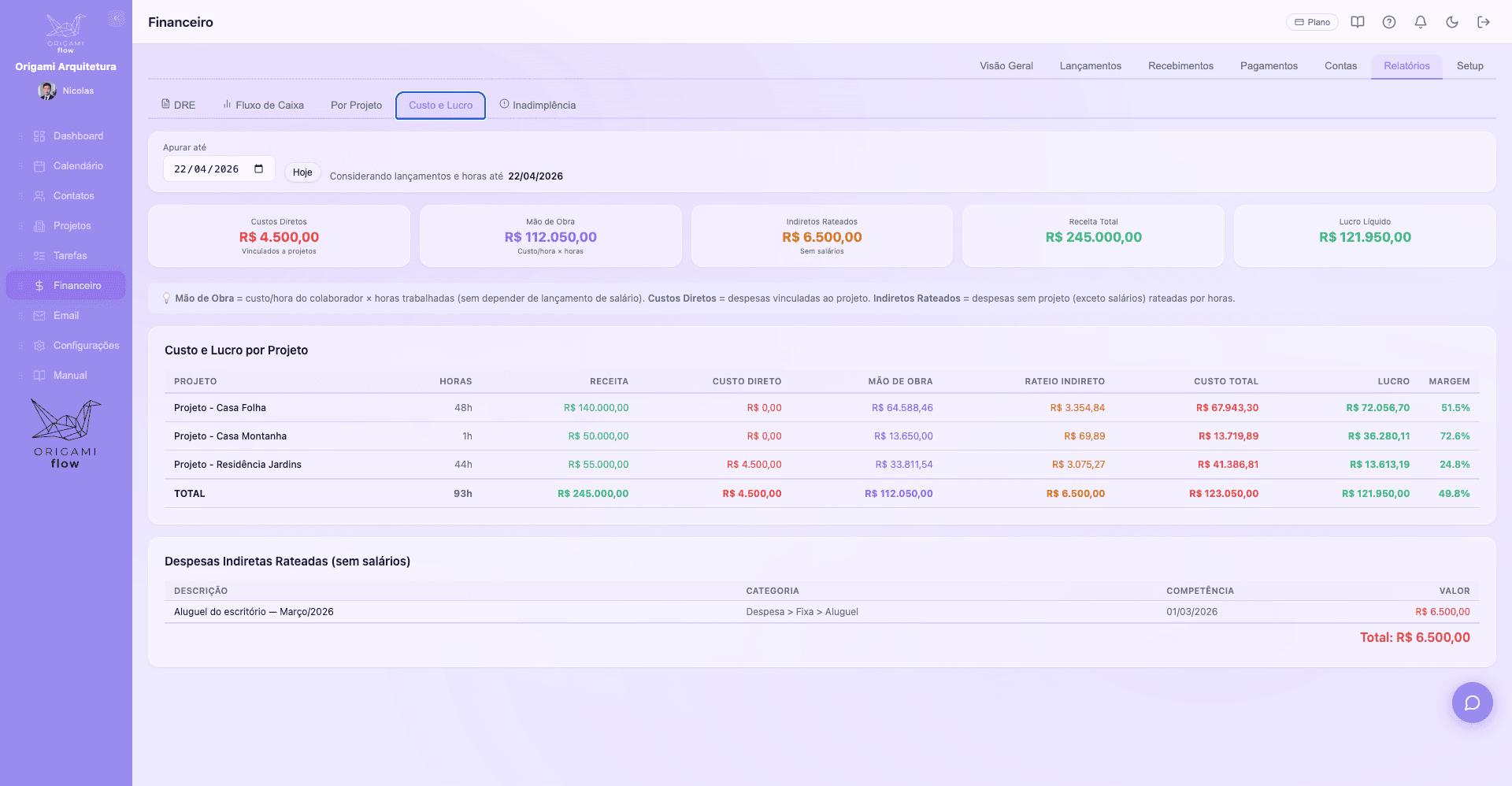Click the Custos Diretos summary card

coord(279,236)
